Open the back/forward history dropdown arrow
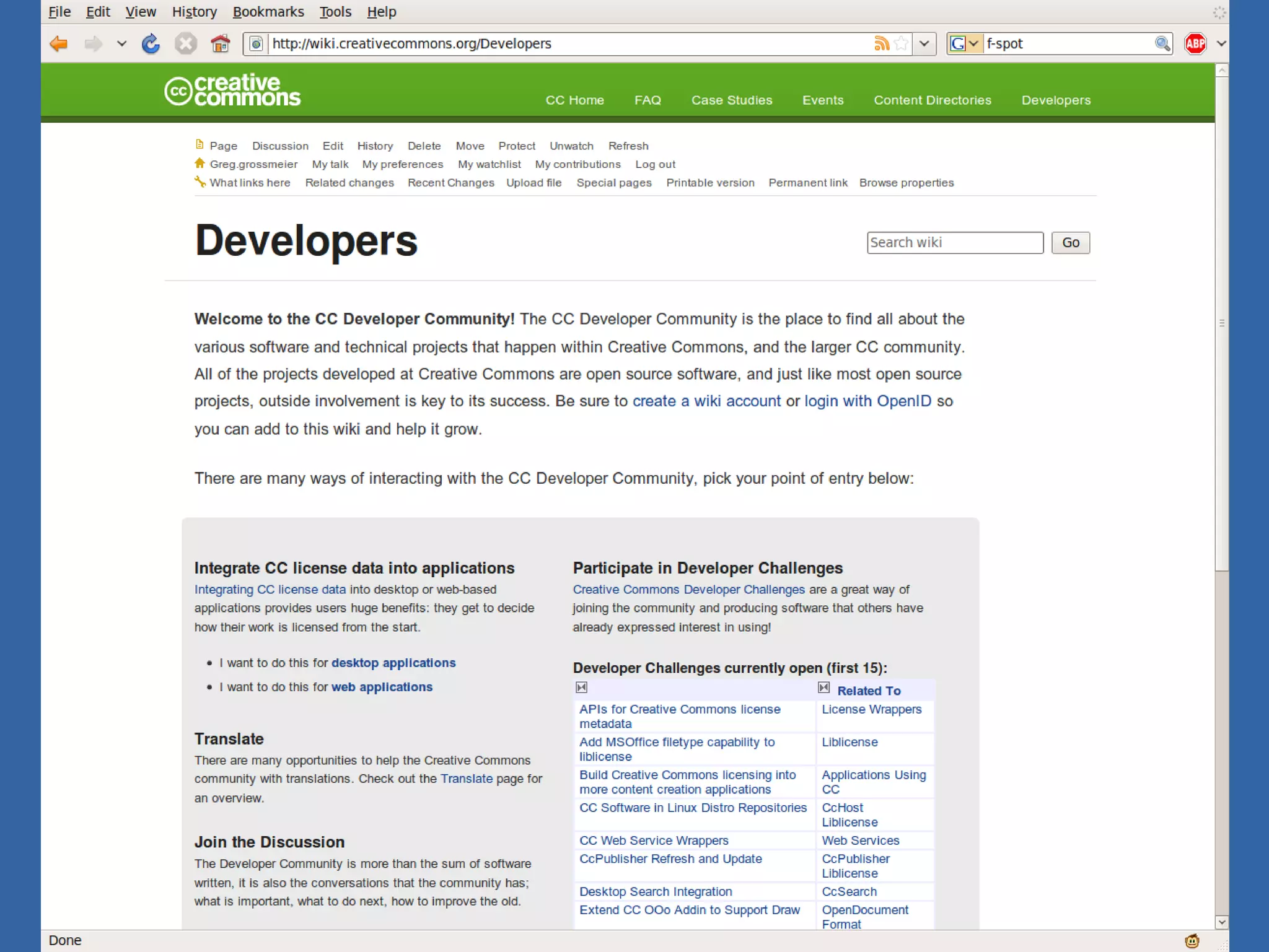The image size is (1269, 952). click(121, 44)
